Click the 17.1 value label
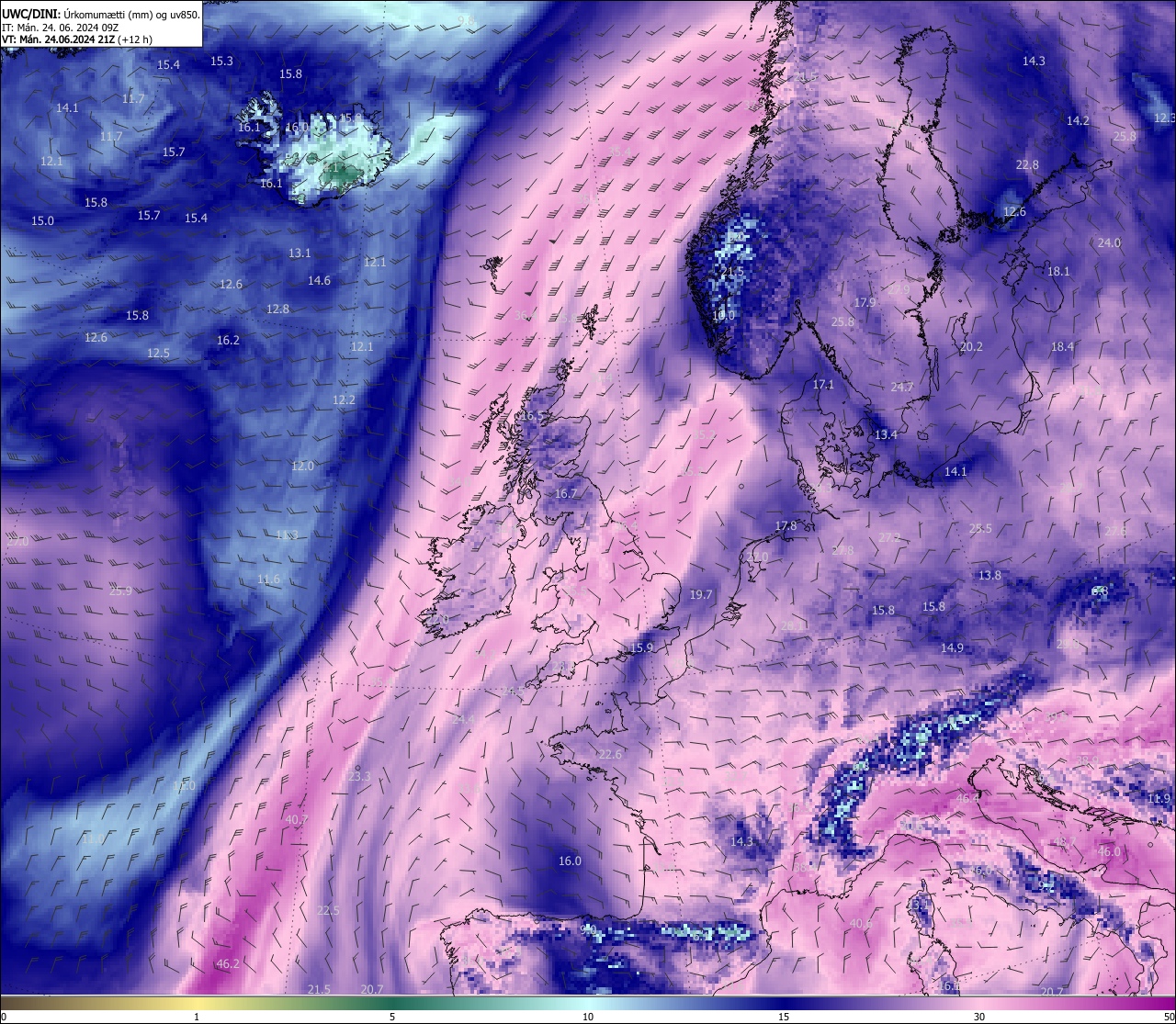 (x=823, y=385)
